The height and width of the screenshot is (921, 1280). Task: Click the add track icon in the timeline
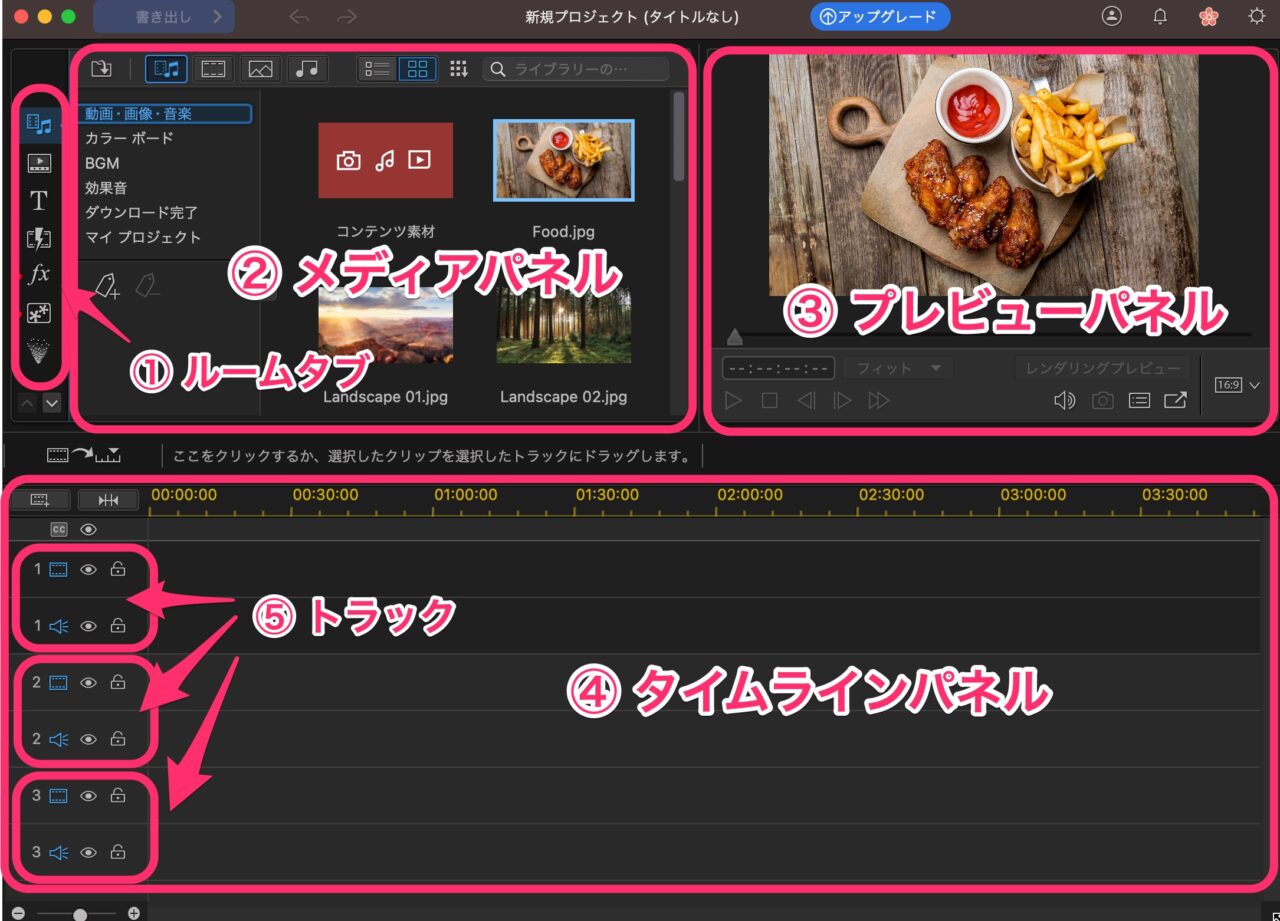pyautogui.click(x=40, y=499)
